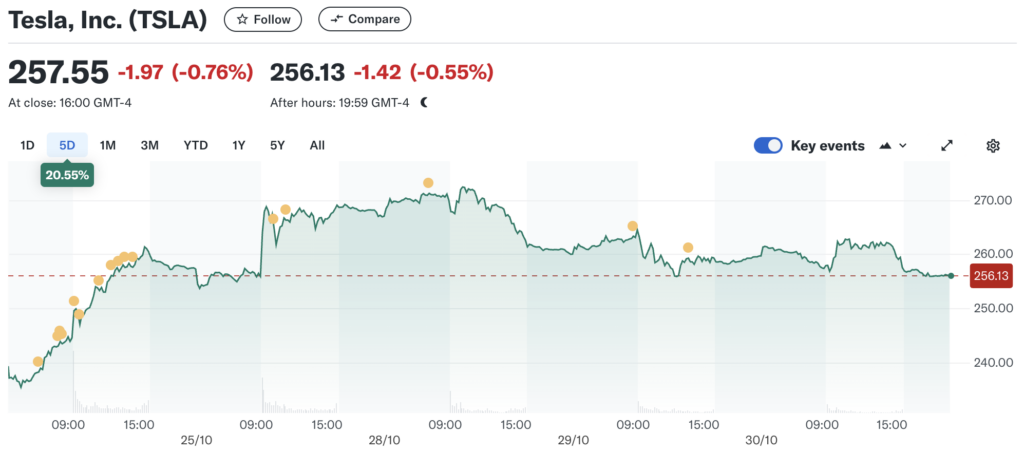Image resolution: width=1024 pixels, height=452 pixels.
Task: Expand chart to full screen
Action: pos(947,145)
